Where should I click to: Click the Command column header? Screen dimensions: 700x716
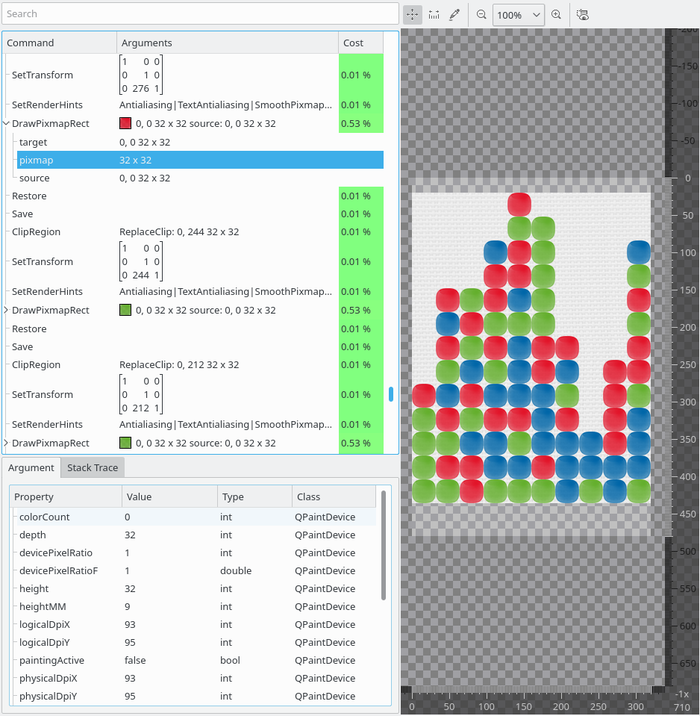(58, 43)
